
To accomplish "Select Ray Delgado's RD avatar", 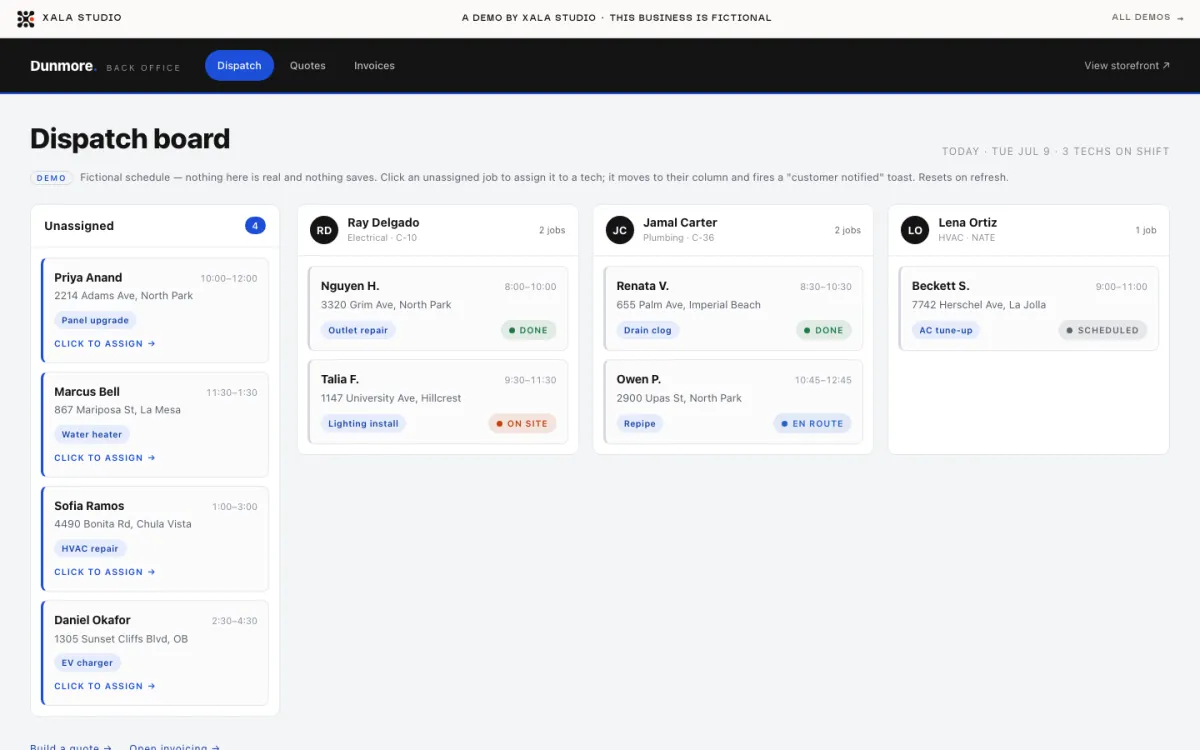I will pyautogui.click(x=324, y=230).
